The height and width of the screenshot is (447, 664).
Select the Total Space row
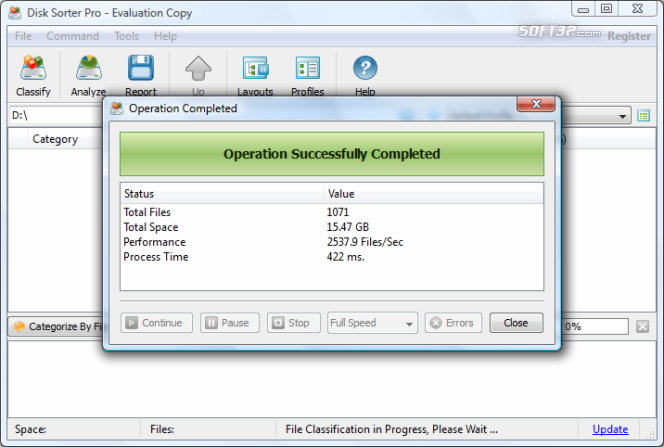[332, 227]
